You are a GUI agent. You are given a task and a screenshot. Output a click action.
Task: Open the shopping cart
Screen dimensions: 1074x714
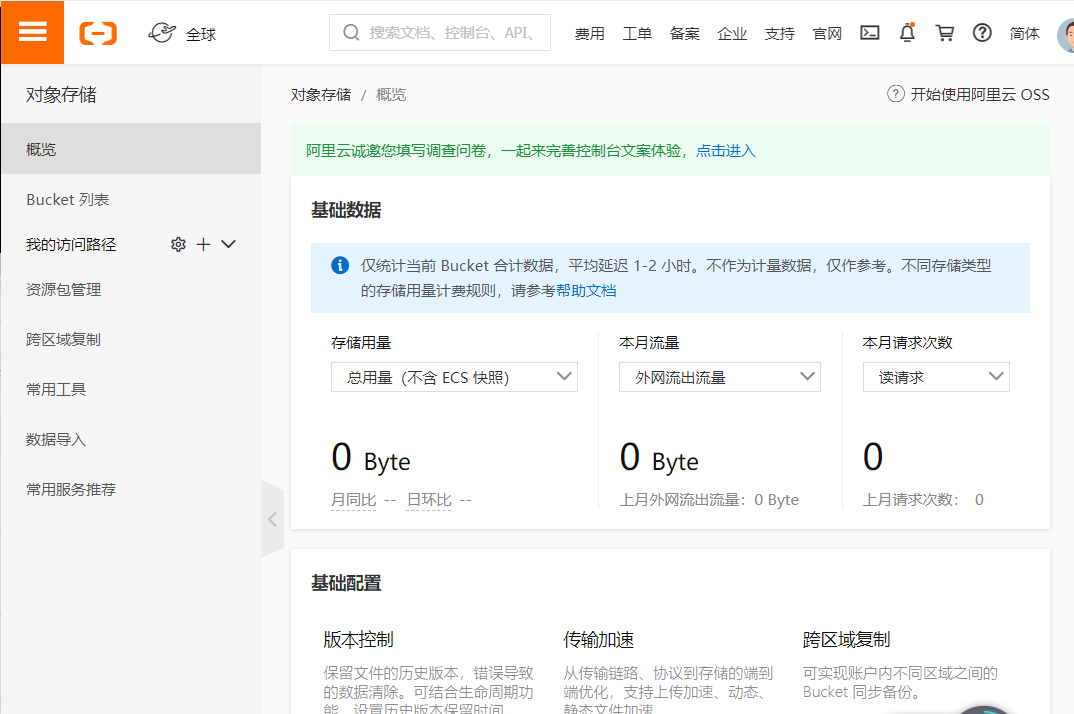click(x=945, y=33)
